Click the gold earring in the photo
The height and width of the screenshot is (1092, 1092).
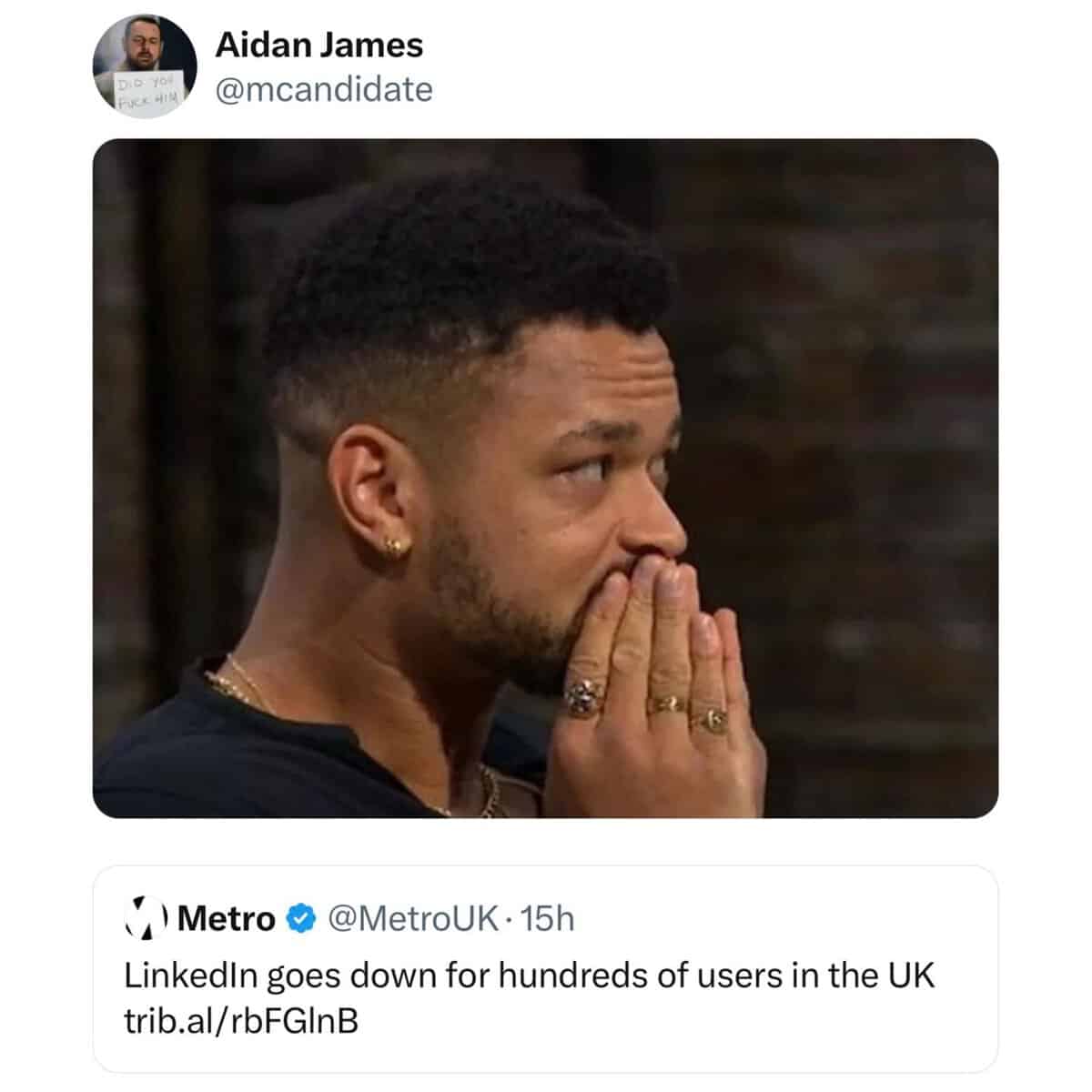[397, 544]
